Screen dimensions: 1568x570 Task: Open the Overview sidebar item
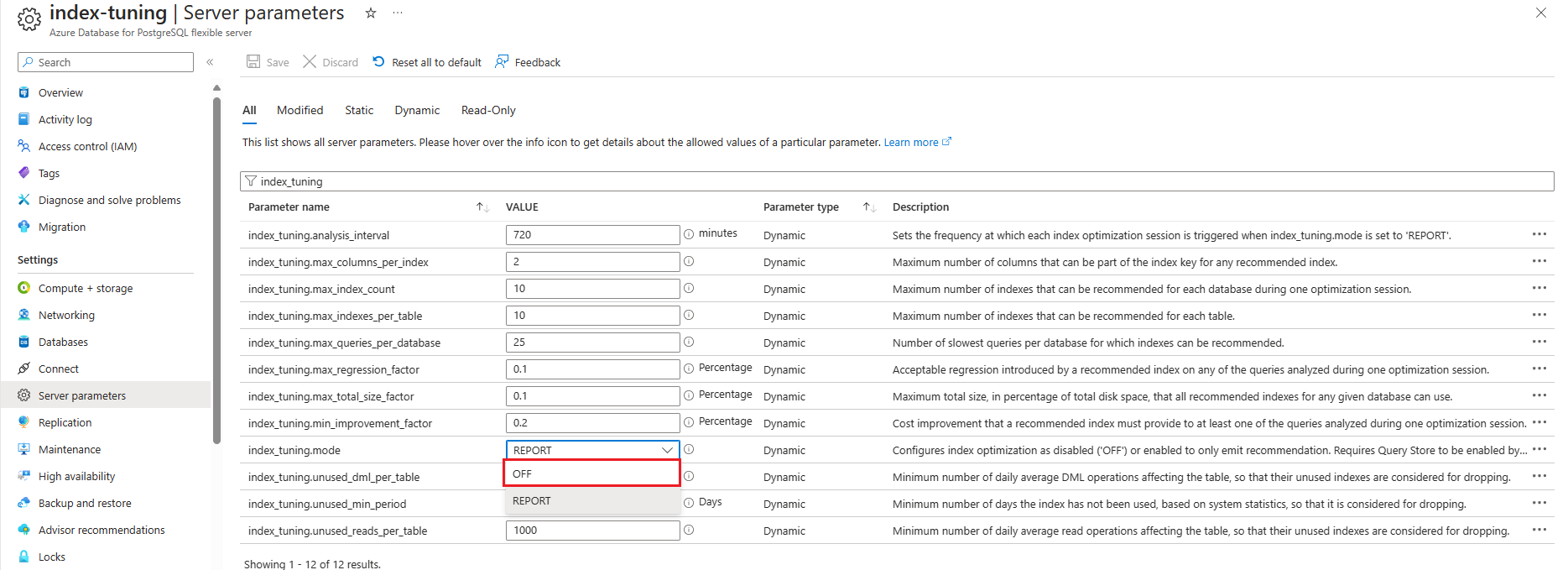(60, 92)
